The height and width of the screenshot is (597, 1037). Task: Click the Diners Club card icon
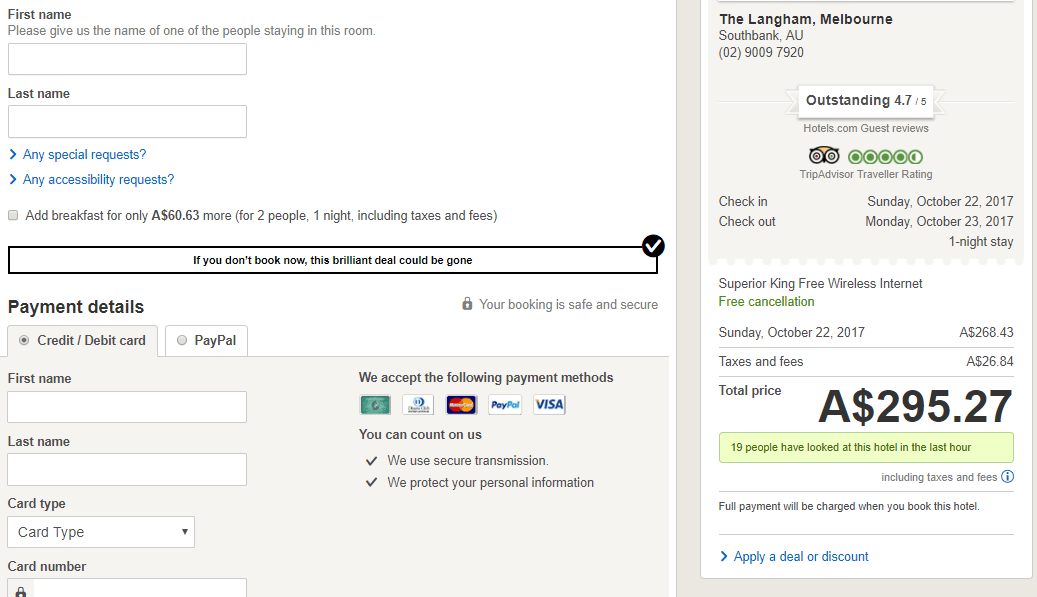tap(418, 405)
